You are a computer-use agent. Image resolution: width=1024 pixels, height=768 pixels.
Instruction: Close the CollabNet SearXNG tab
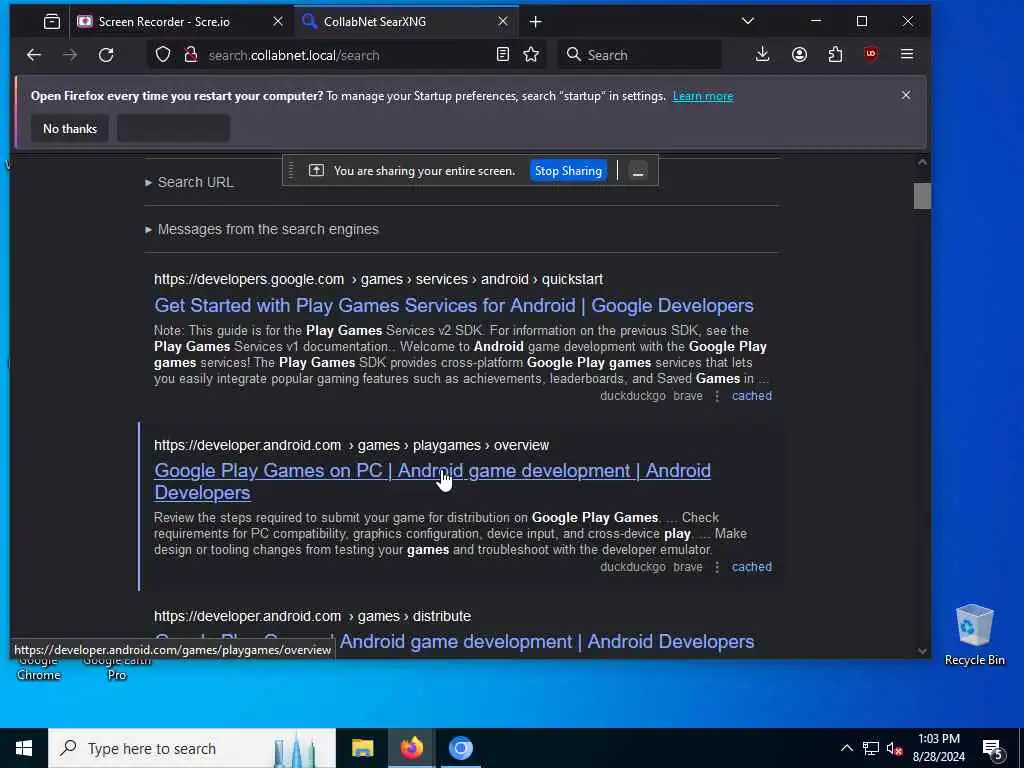coord(503,22)
